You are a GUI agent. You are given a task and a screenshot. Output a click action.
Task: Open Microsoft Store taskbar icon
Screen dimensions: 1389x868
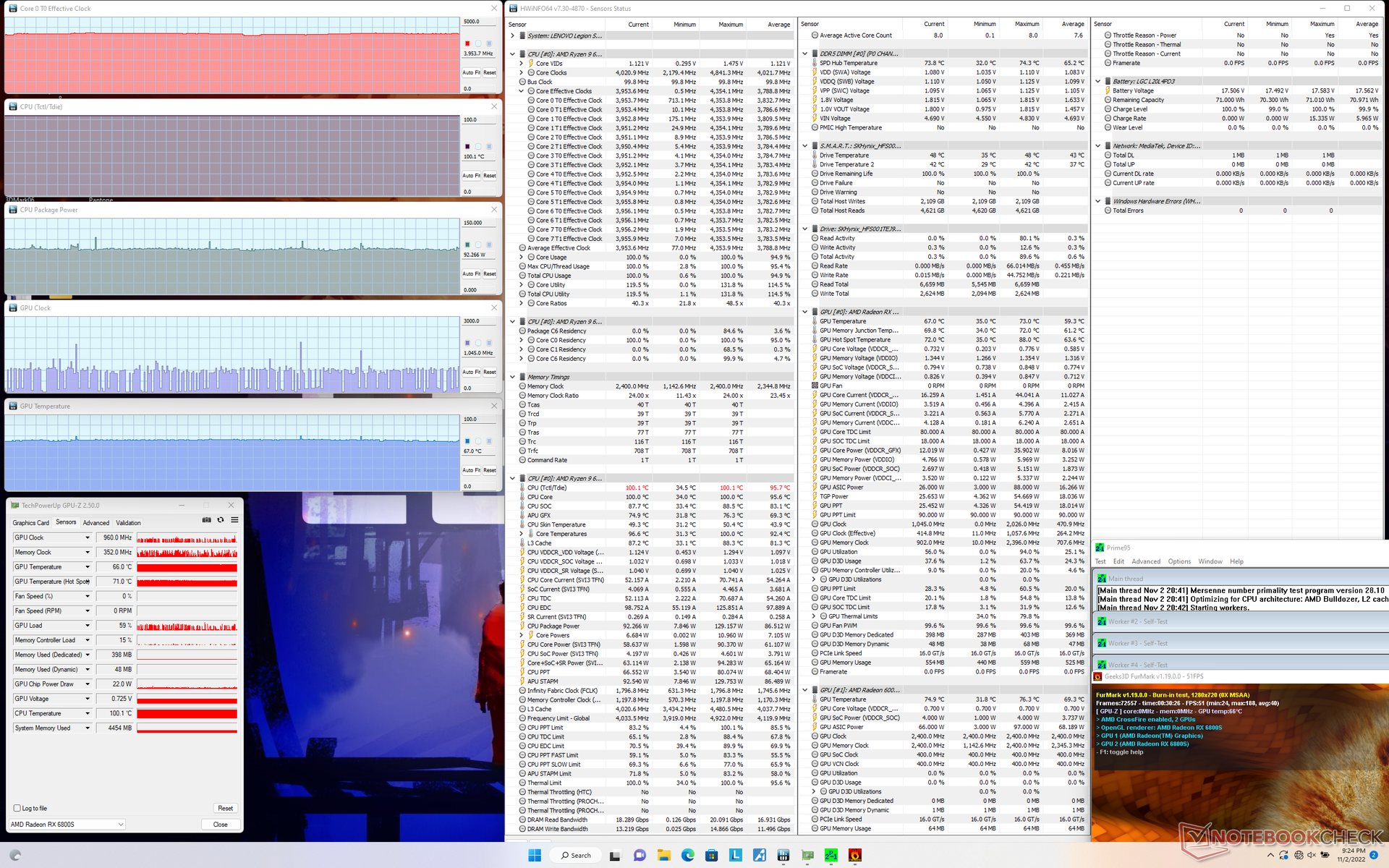click(x=711, y=855)
